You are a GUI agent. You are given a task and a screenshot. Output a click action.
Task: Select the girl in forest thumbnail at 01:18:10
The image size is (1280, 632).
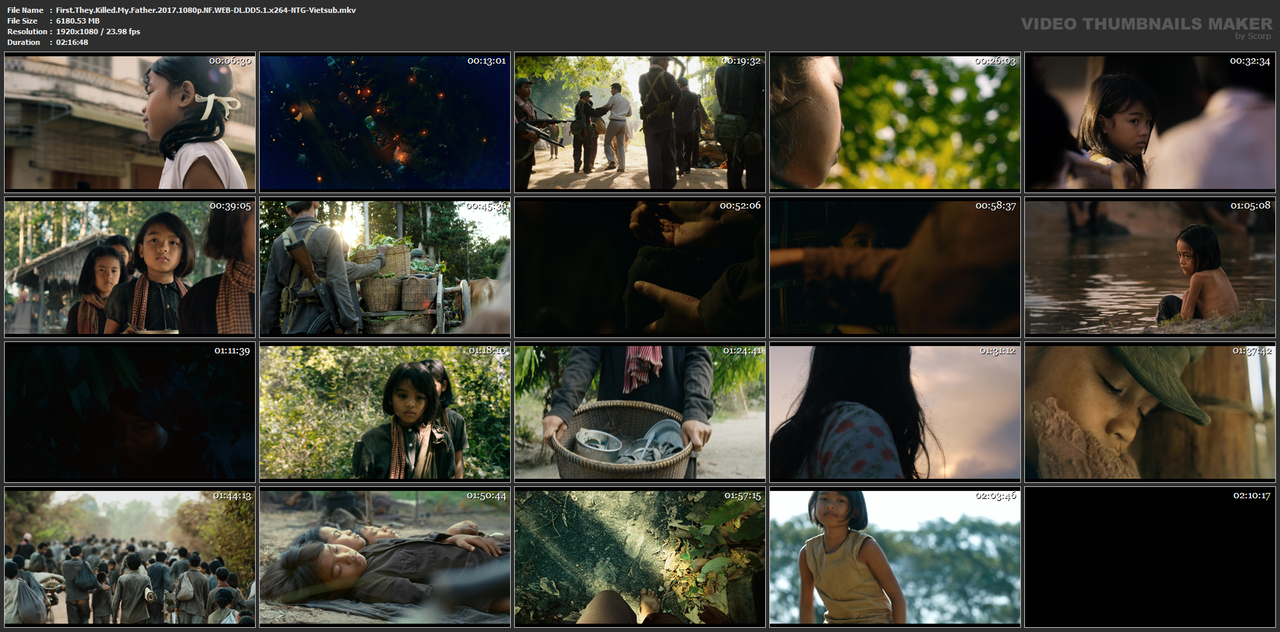click(385, 412)
